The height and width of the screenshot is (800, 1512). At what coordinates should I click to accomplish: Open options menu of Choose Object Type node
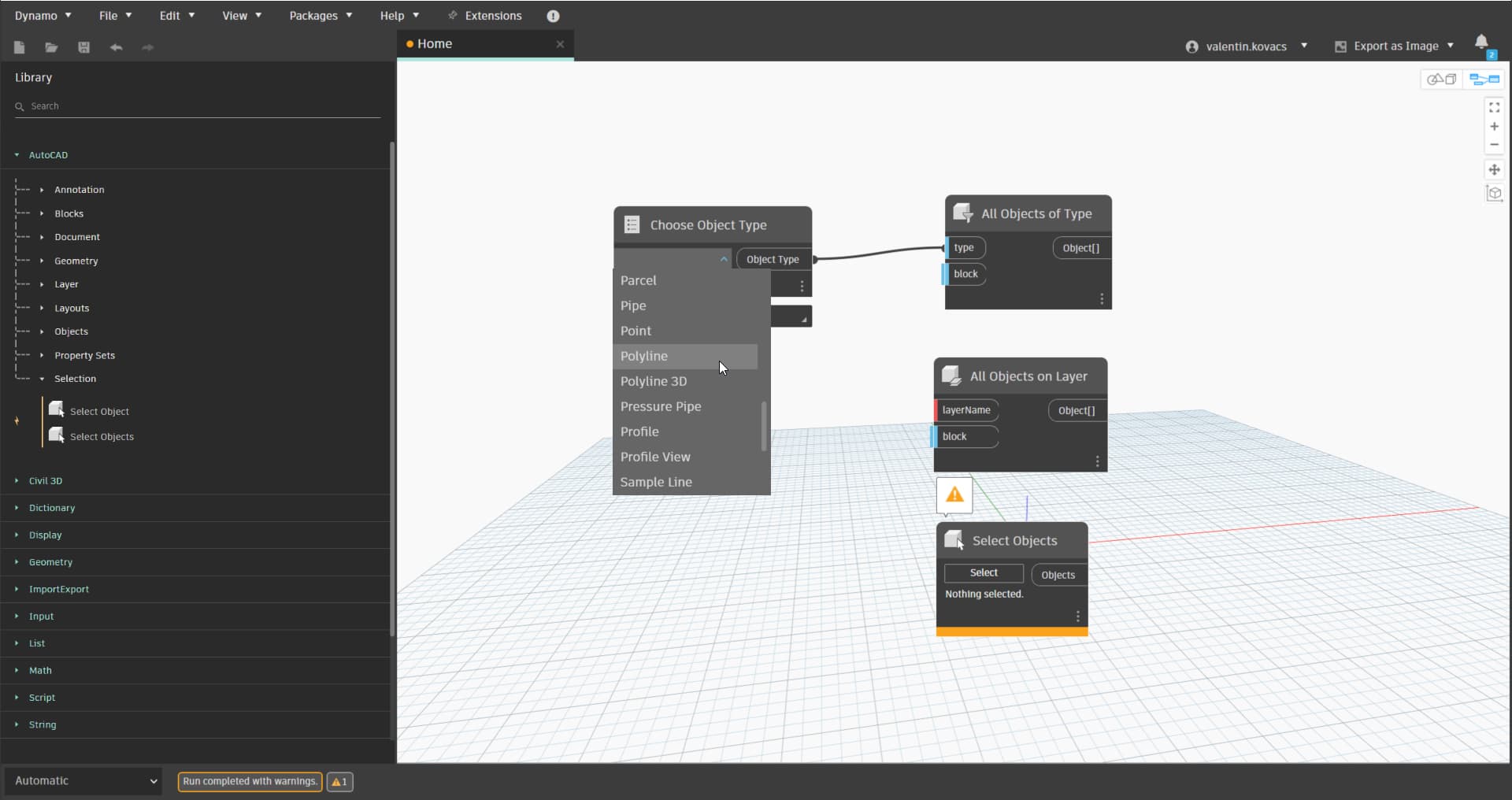tap(802, 286)
